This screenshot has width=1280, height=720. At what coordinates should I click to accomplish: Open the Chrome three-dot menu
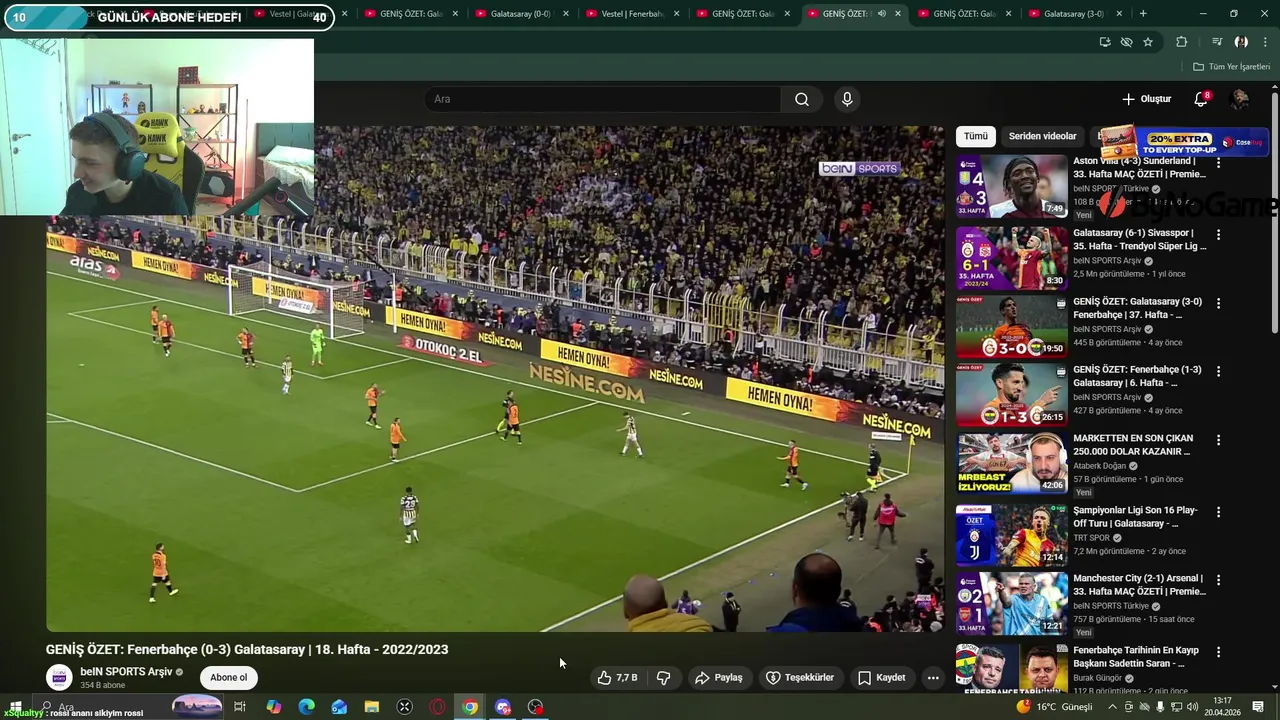tap(1266, 42)
